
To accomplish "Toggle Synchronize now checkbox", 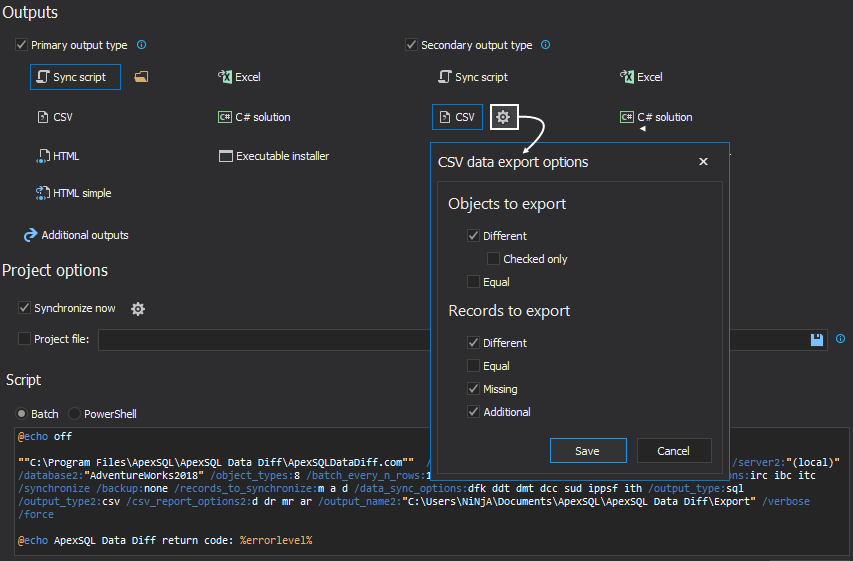I will 24,308.
